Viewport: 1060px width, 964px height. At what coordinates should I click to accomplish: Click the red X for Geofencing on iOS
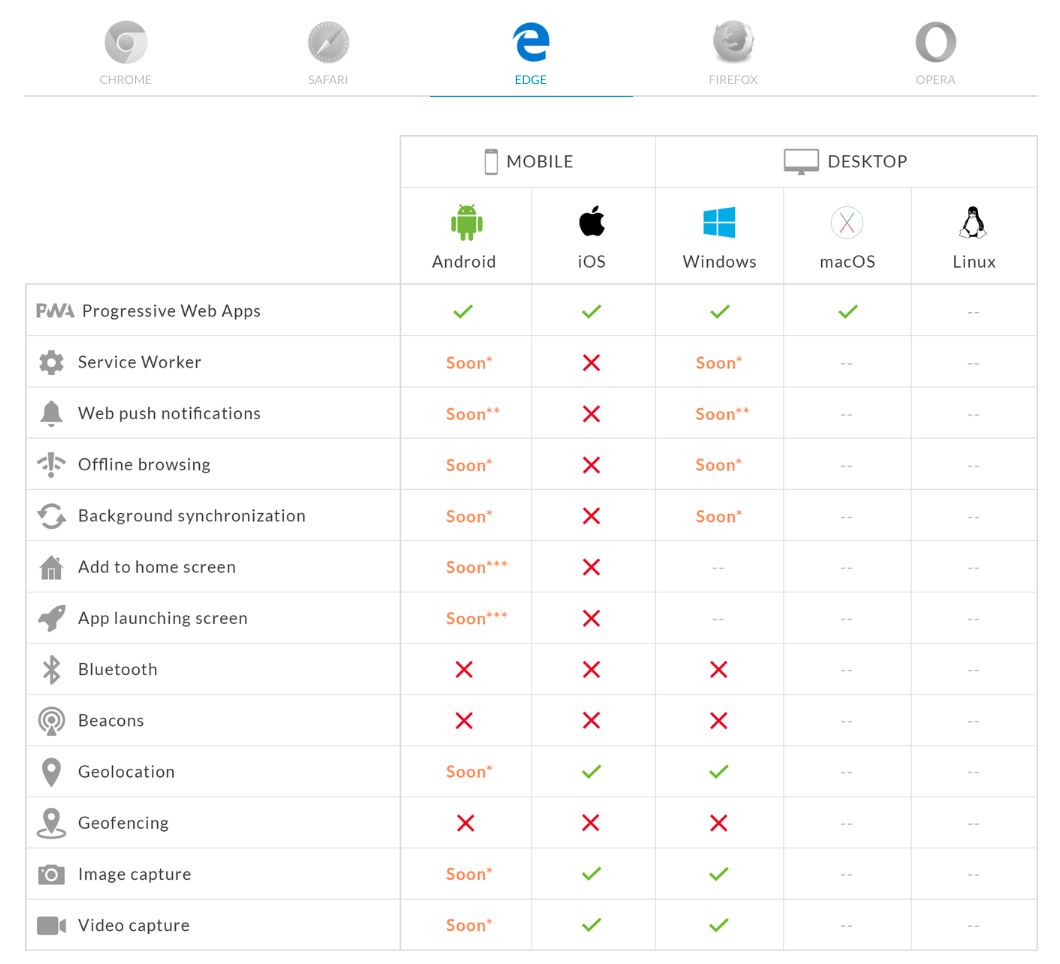(591, 823)
